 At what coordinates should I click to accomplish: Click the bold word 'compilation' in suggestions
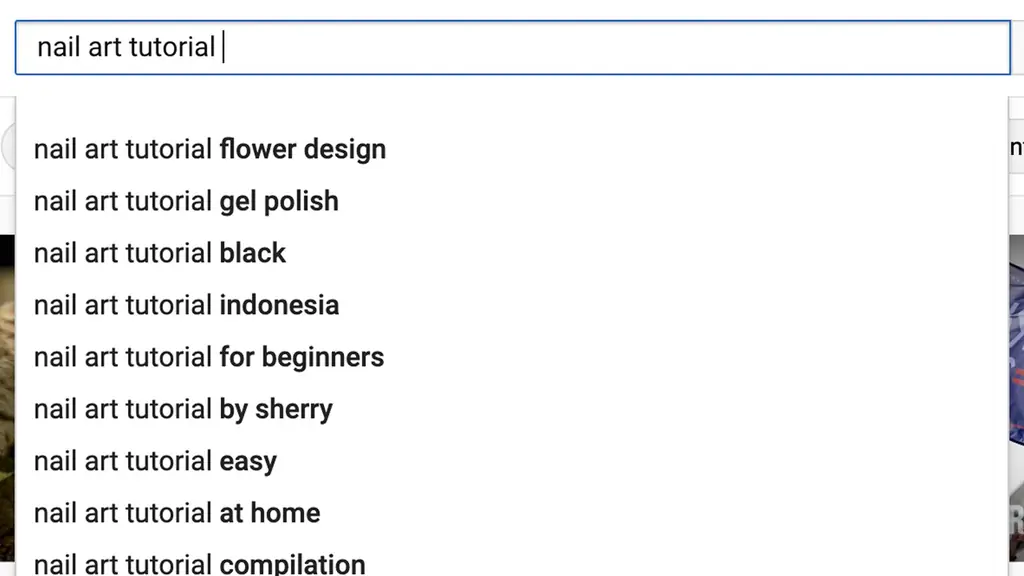tap(292, 564)
